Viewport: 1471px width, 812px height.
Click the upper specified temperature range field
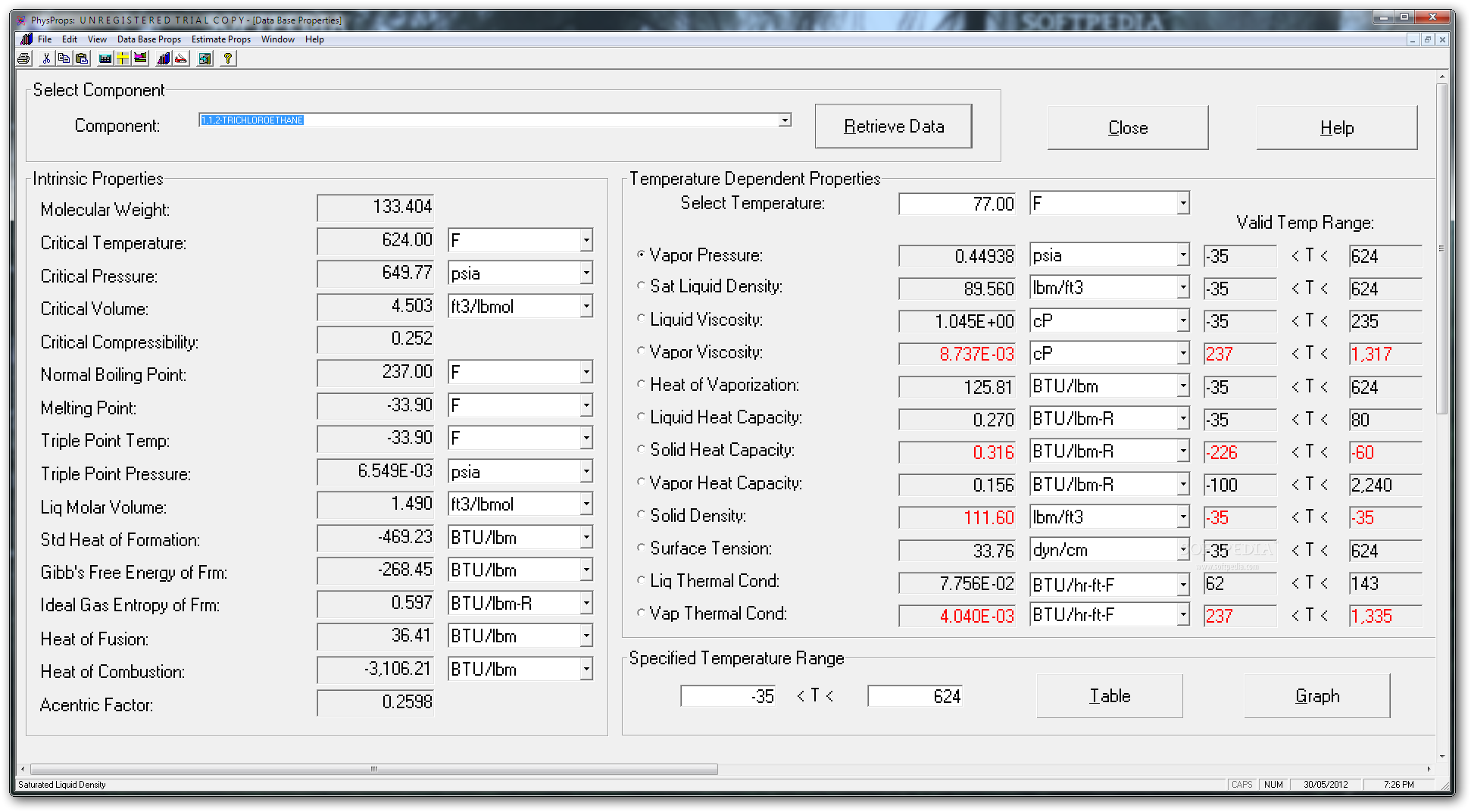pyautogui.click(x=915, y=696)
